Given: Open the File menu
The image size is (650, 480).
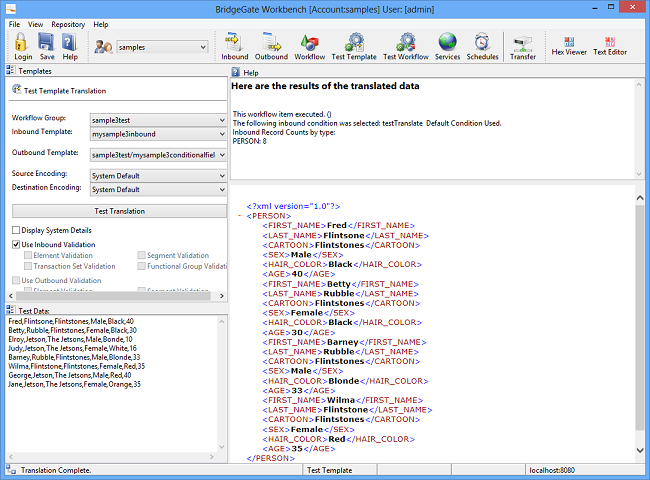Looking at the screenshot, I should (14, 24).
